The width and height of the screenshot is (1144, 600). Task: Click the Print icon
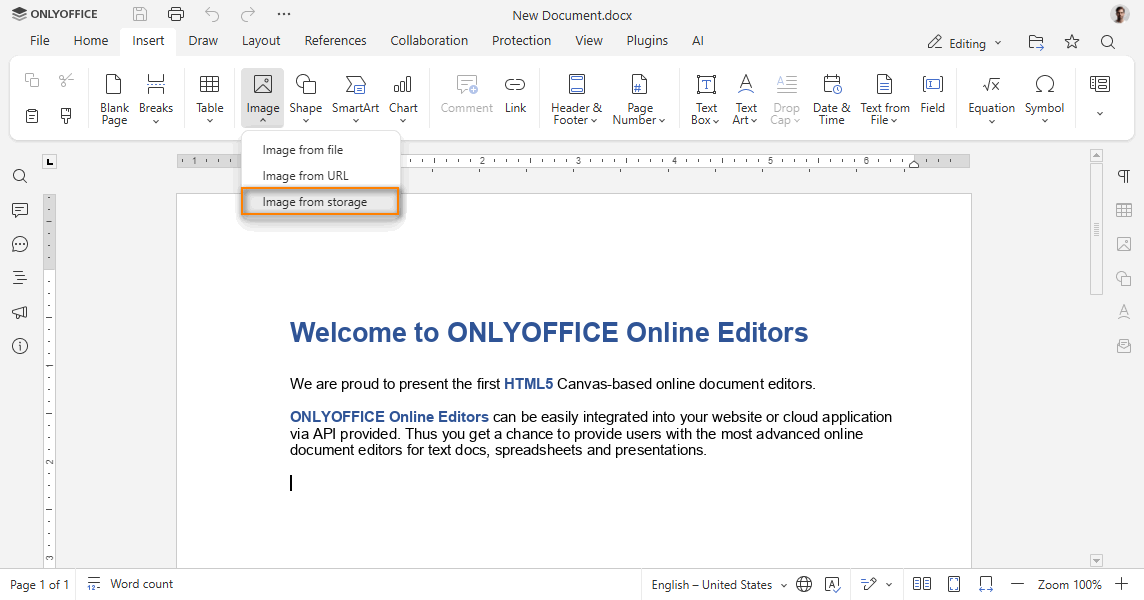pos(176,14)
